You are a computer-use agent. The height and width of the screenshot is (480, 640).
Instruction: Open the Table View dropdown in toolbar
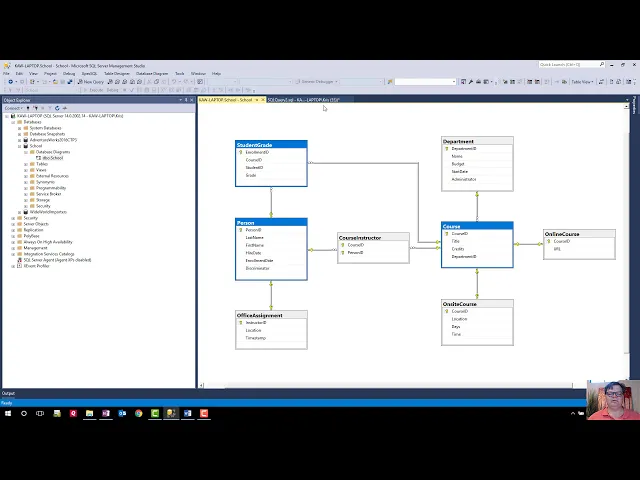click(x=582, y=82)
